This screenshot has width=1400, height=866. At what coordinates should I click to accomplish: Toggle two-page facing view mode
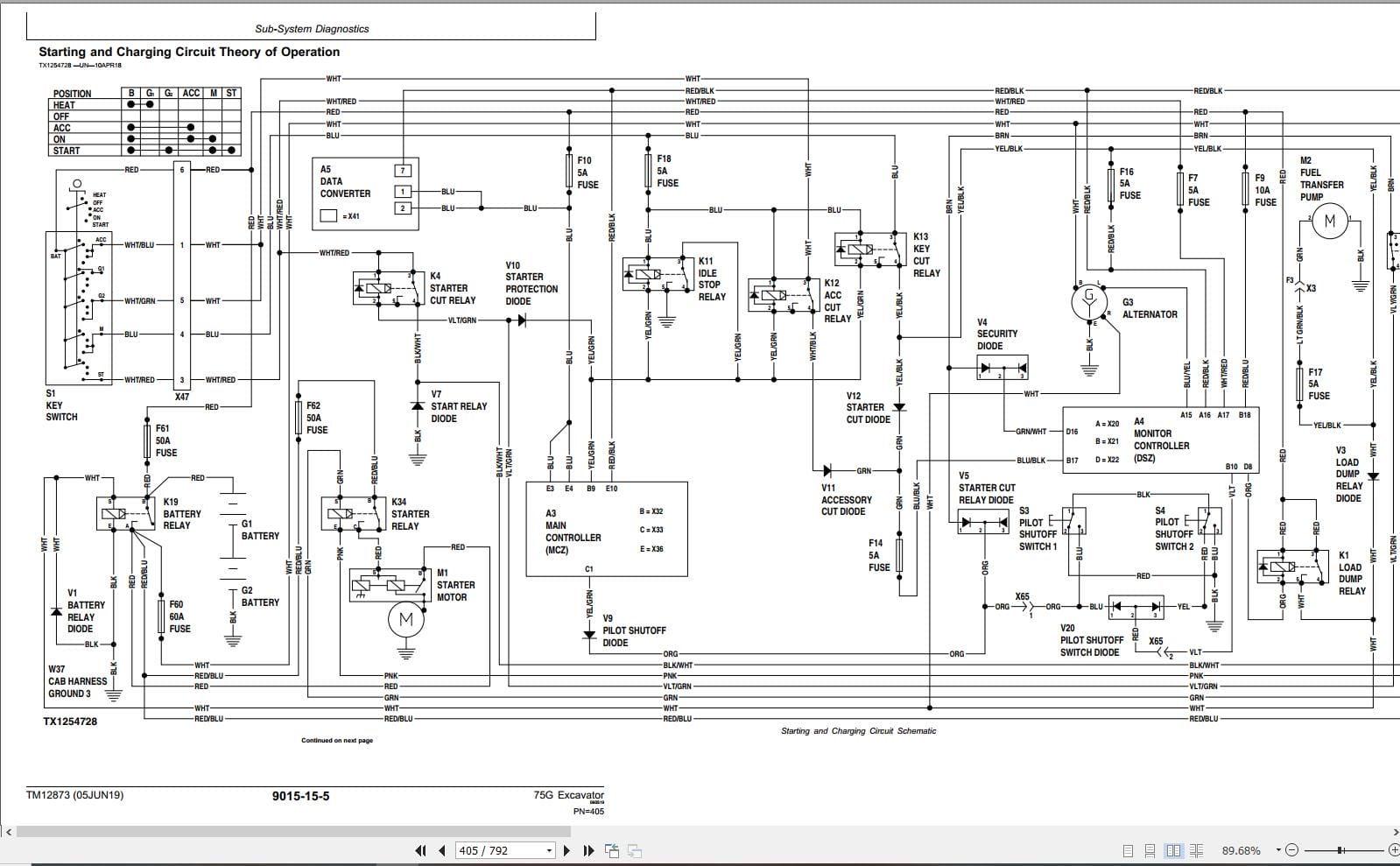tap(1174, 850)
